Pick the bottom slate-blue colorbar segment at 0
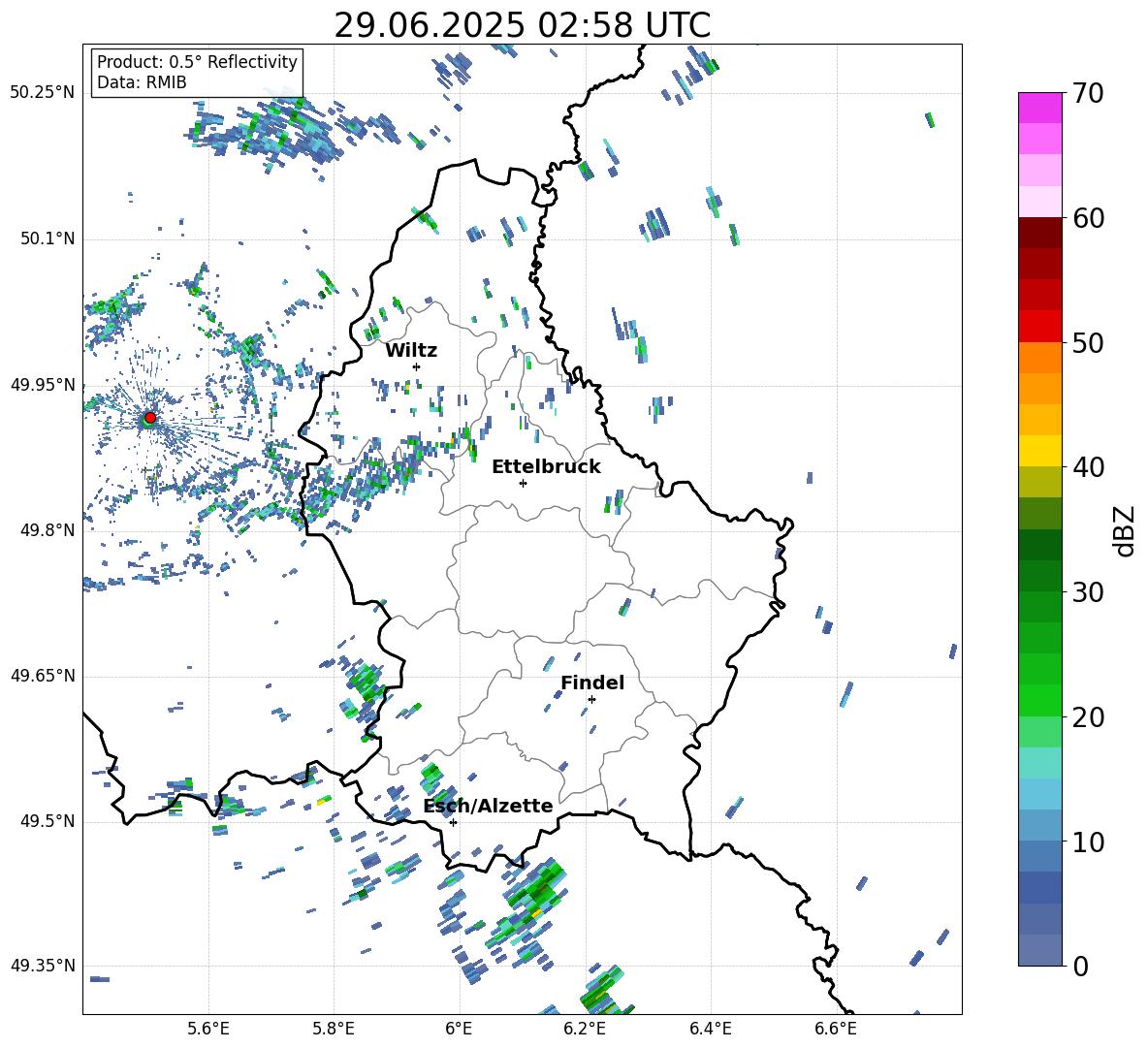The height and width of the screenshot is (1048, 1148). click(x=1040, y=950)
